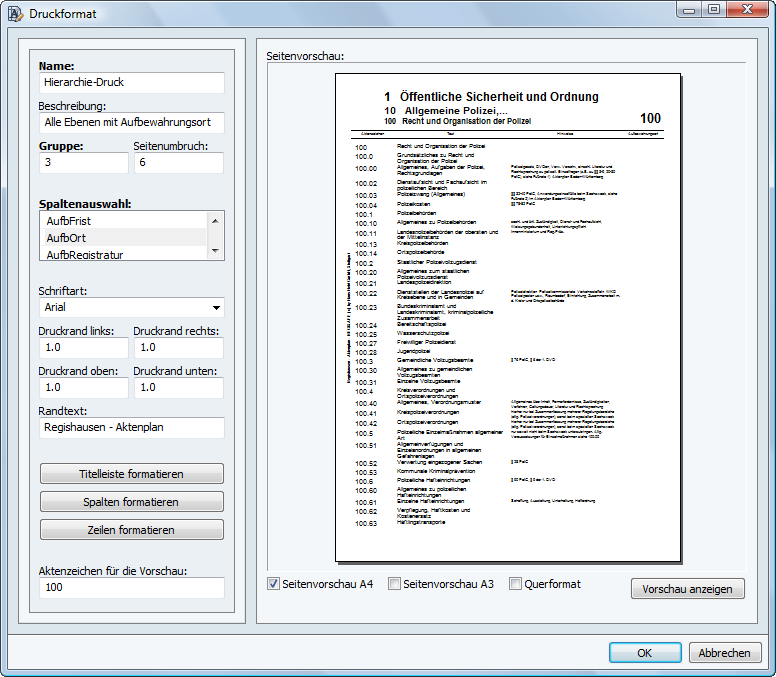
Task: Tick the Seitenvorschau A3 checkbox
Action: click(395, 584)
